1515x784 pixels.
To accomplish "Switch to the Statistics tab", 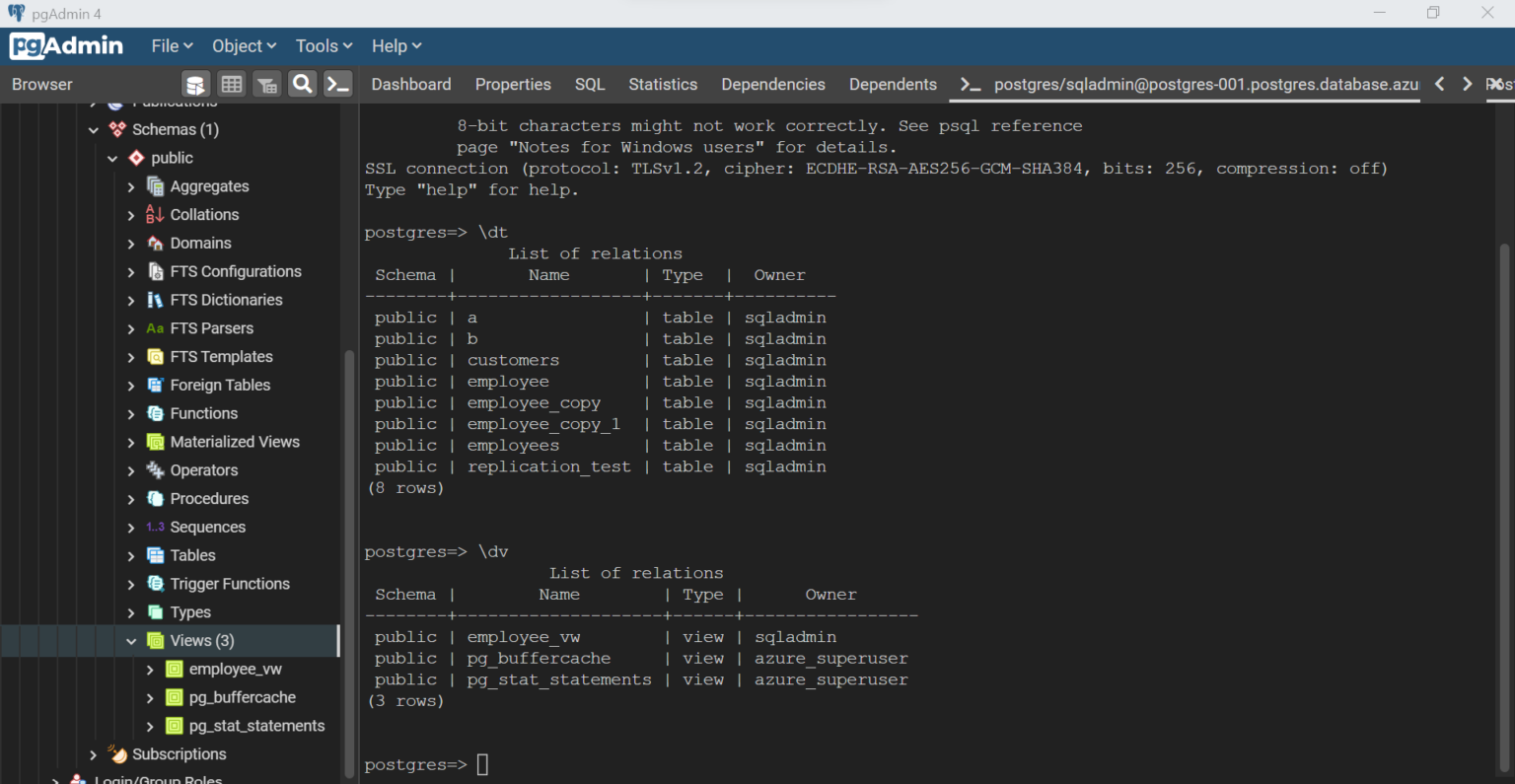I will [663, 84].
